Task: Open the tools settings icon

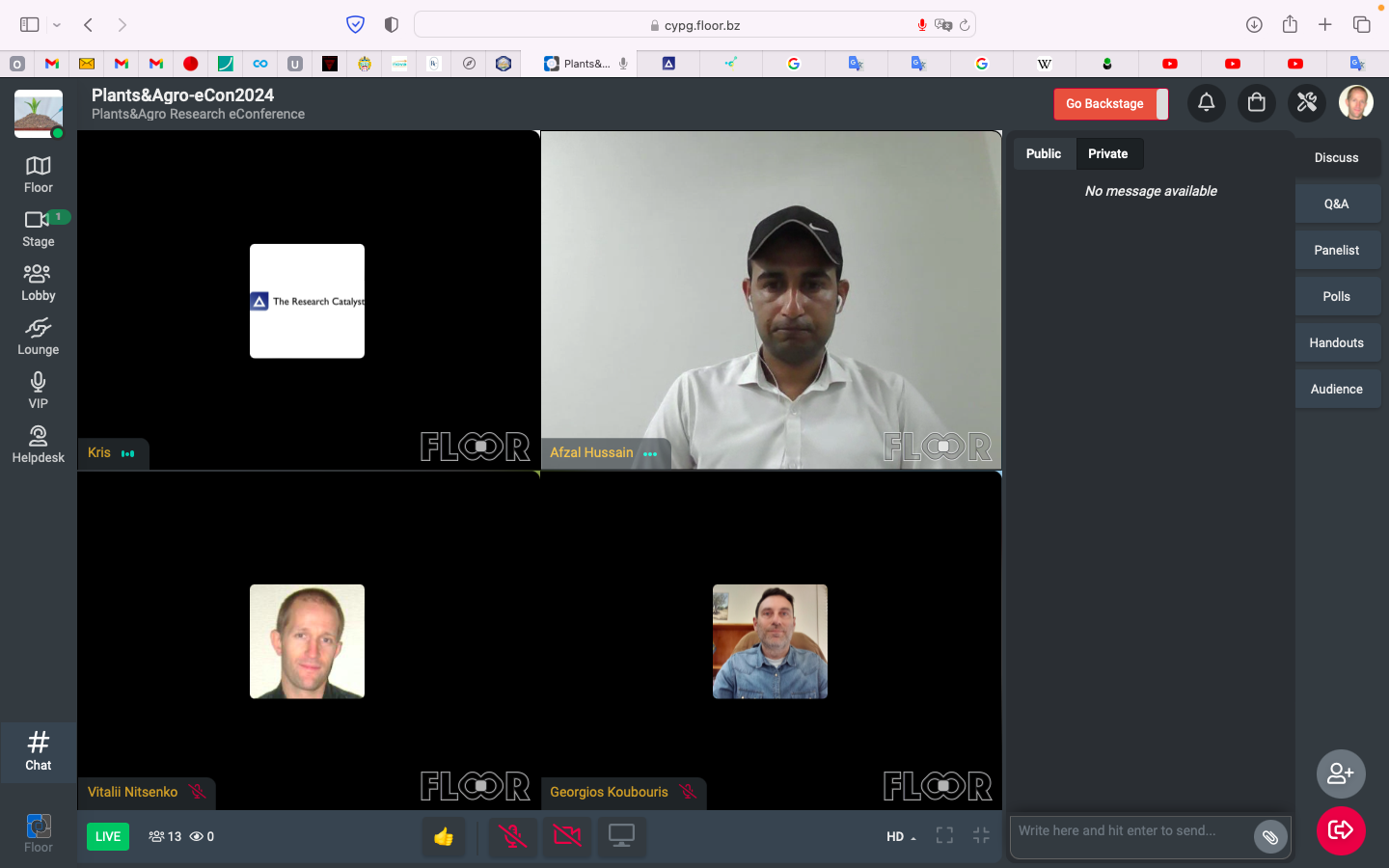Action: 1307,102
